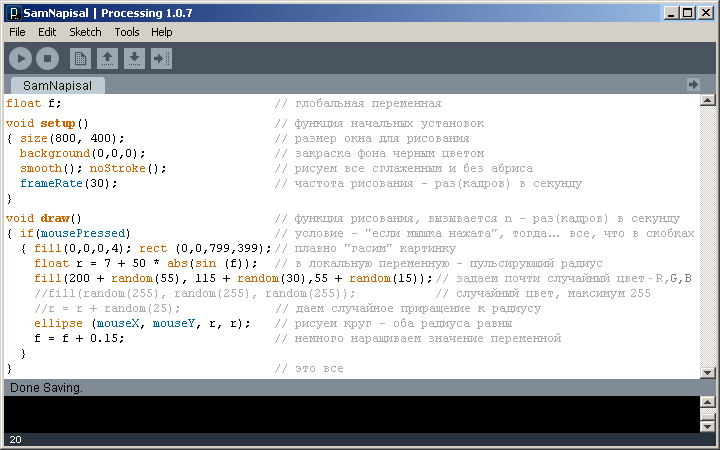Place cursor on 'float f;' line
Screen dimensions: 720x450
click(x=34, y=103)
